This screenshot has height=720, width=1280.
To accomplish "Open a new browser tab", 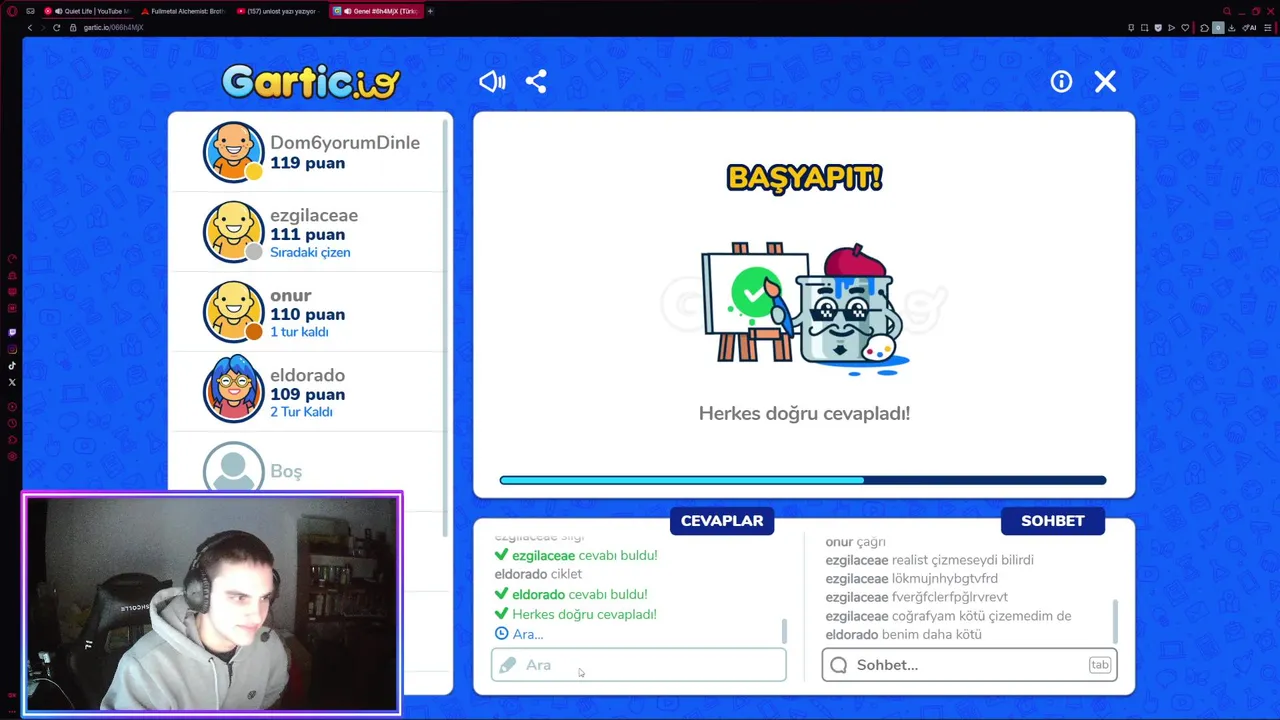I will point(430,11).
